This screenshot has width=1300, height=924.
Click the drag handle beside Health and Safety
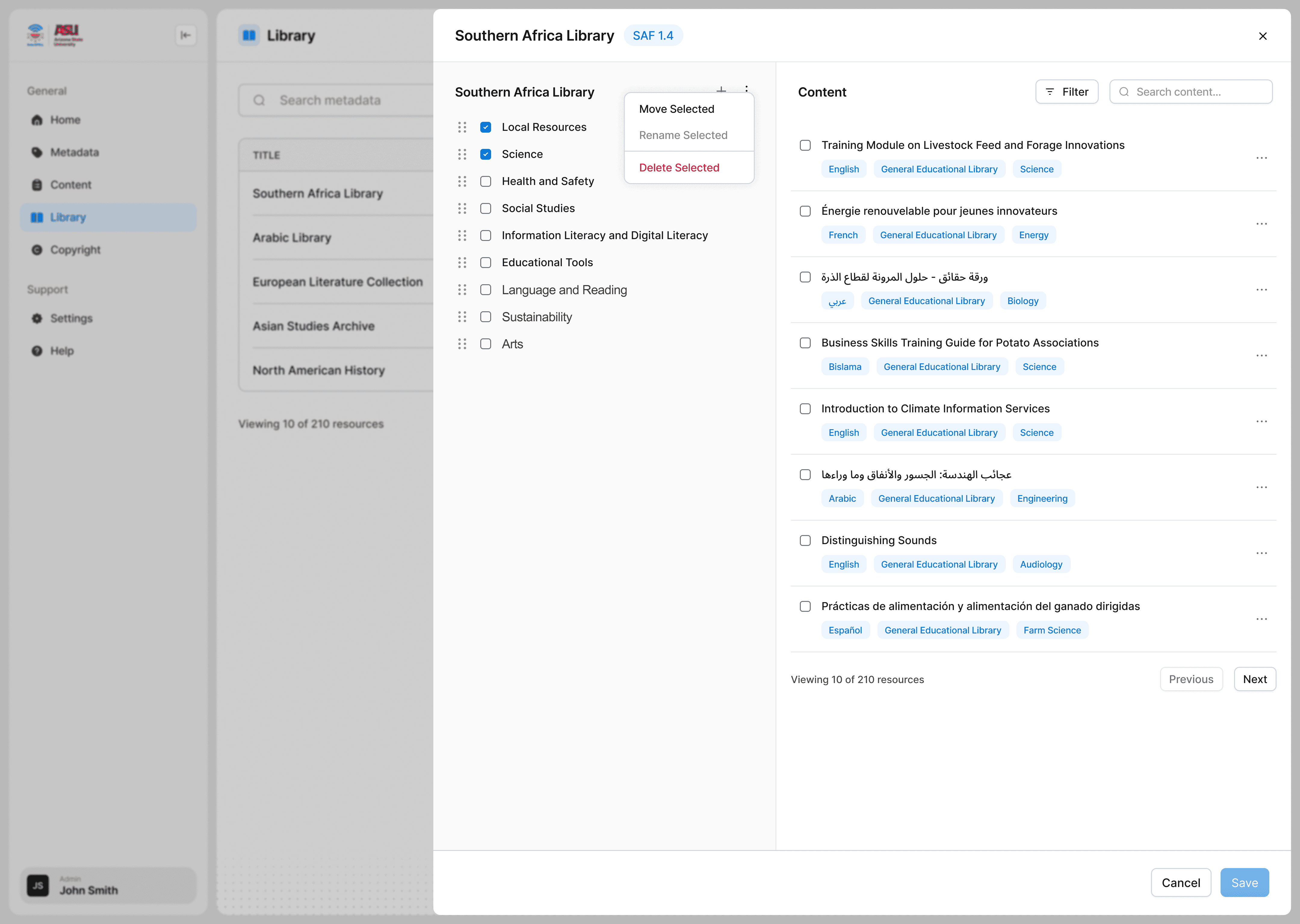click(462, 181)
